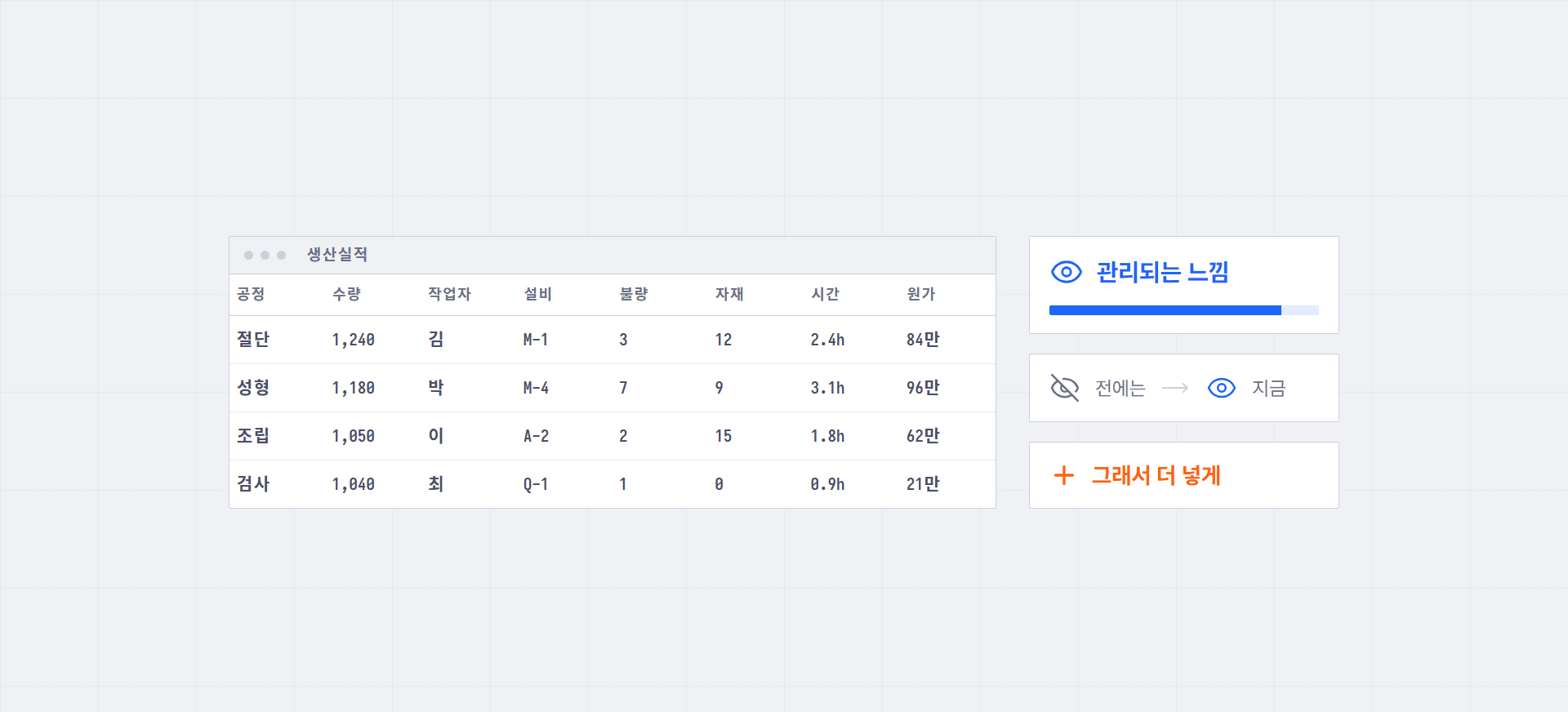Click the 생산실적 window title
This screenshot has height=712, width=1568.
point(337,255)
